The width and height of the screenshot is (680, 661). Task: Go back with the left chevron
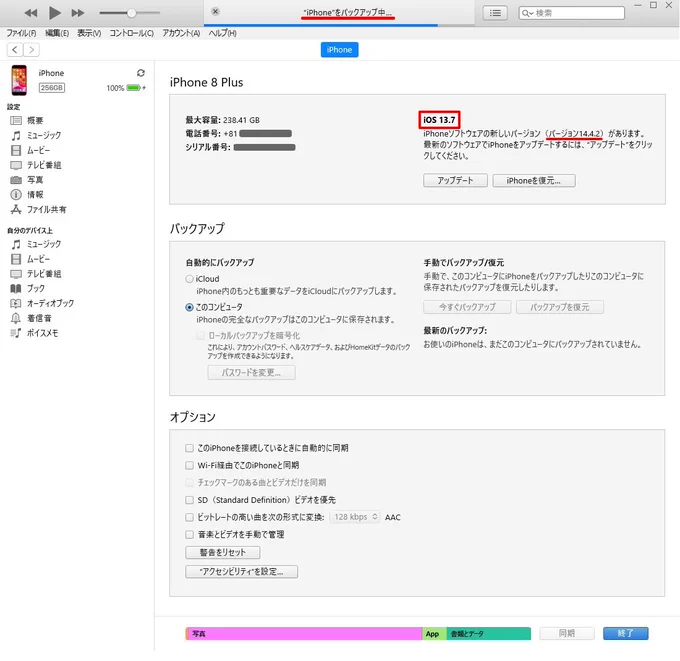15,50
